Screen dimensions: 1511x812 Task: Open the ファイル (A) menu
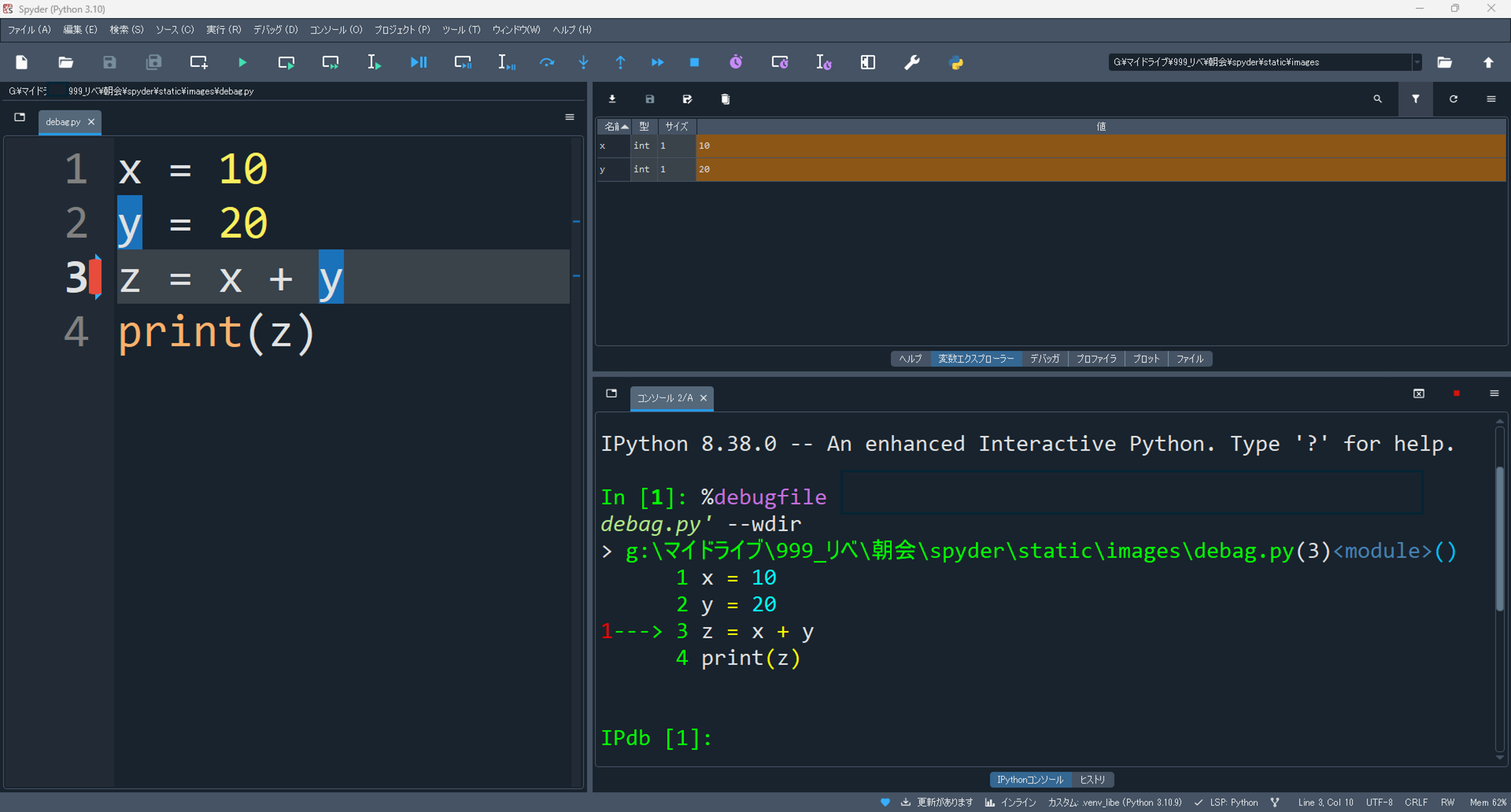point(29,30)
